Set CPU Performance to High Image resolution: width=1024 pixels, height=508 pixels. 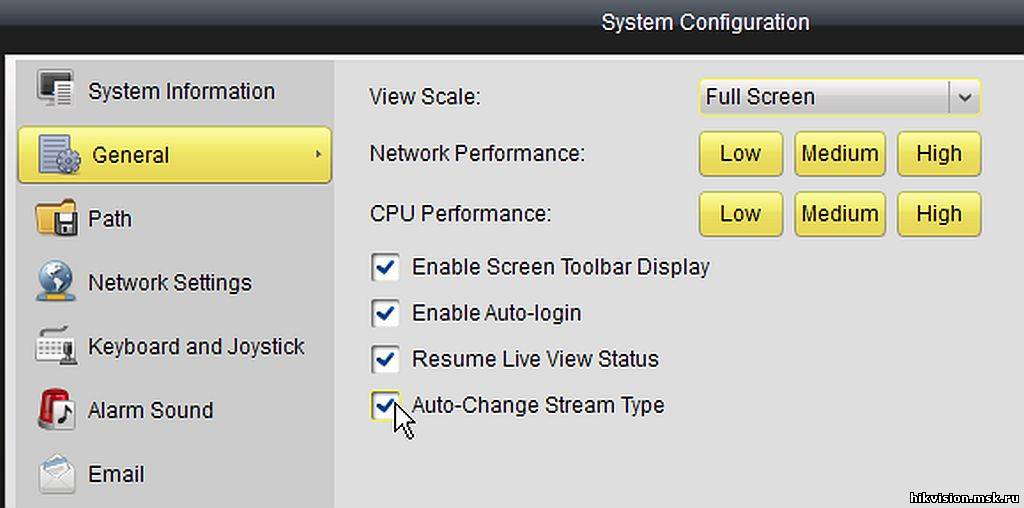click(939, 214)
